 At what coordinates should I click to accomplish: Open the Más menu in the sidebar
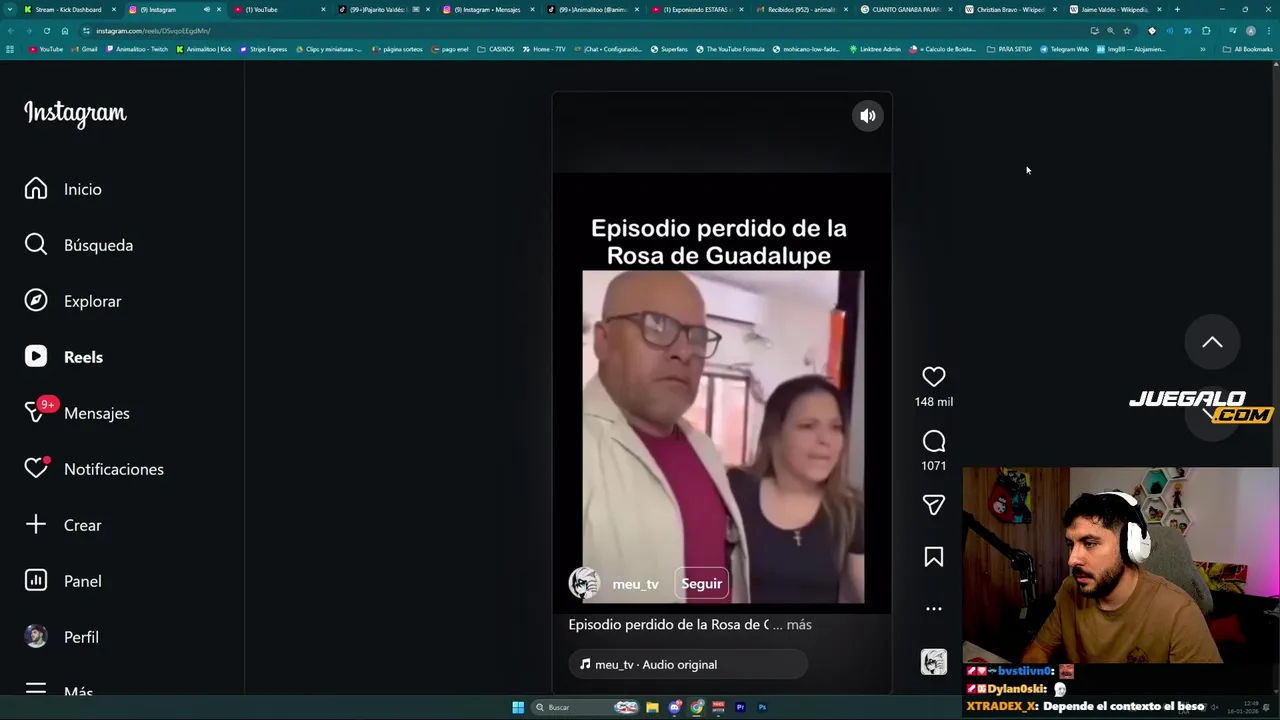[x=59, y=691]
